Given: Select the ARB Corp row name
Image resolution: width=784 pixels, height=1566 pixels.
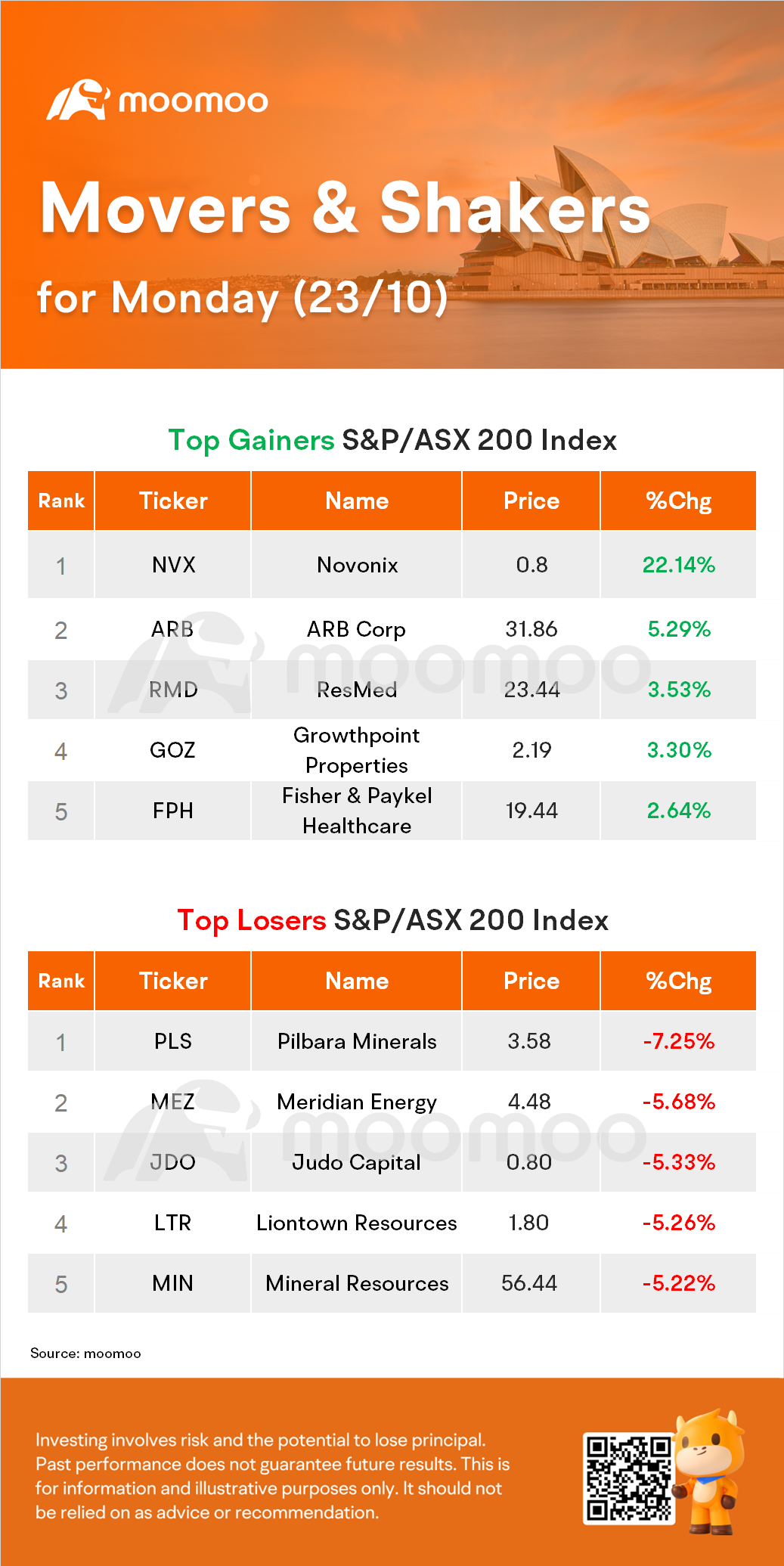Looking at the screenshot, I should coord(357,629).
